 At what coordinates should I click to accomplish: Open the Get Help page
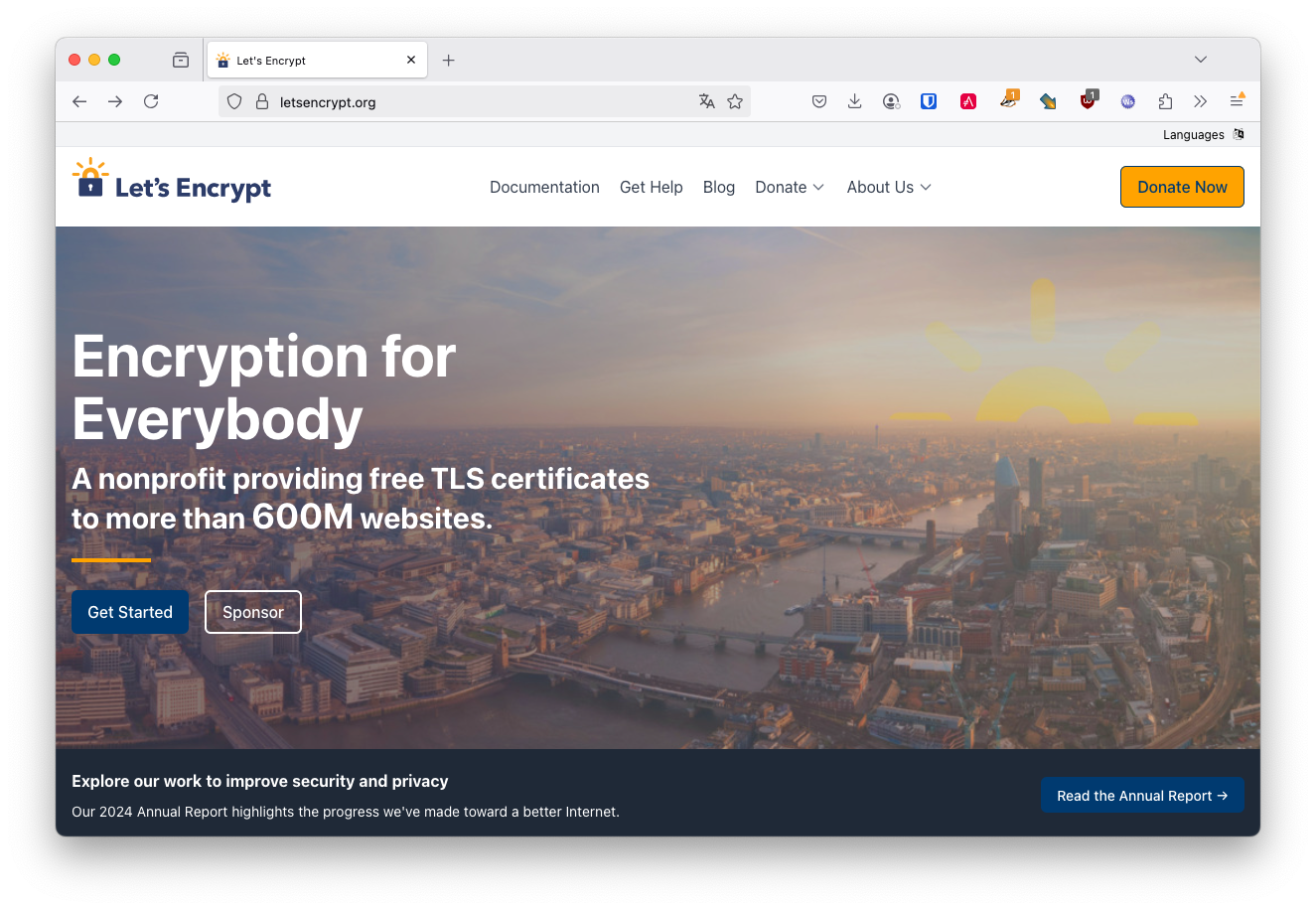pyautogui.click(x=652, y=187)
